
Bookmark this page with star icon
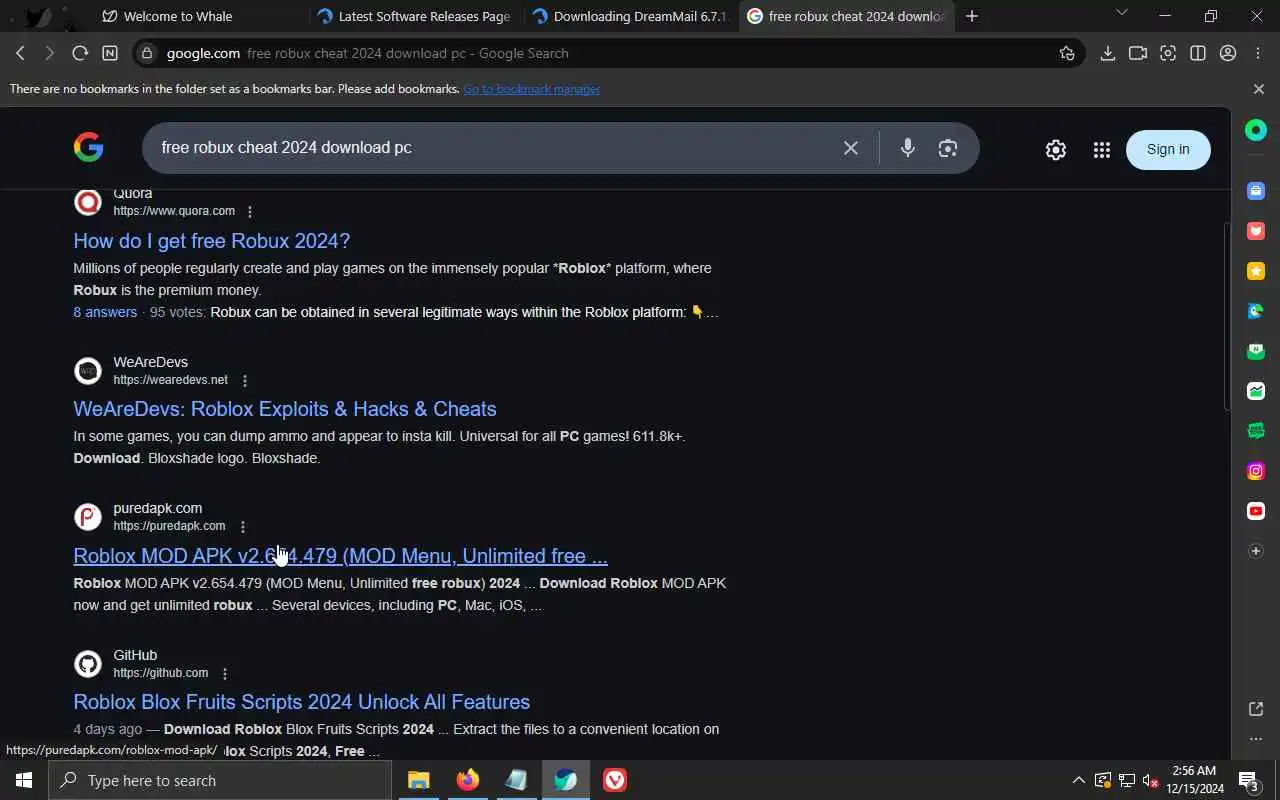pyautogui.click(x=1067, y=53)
